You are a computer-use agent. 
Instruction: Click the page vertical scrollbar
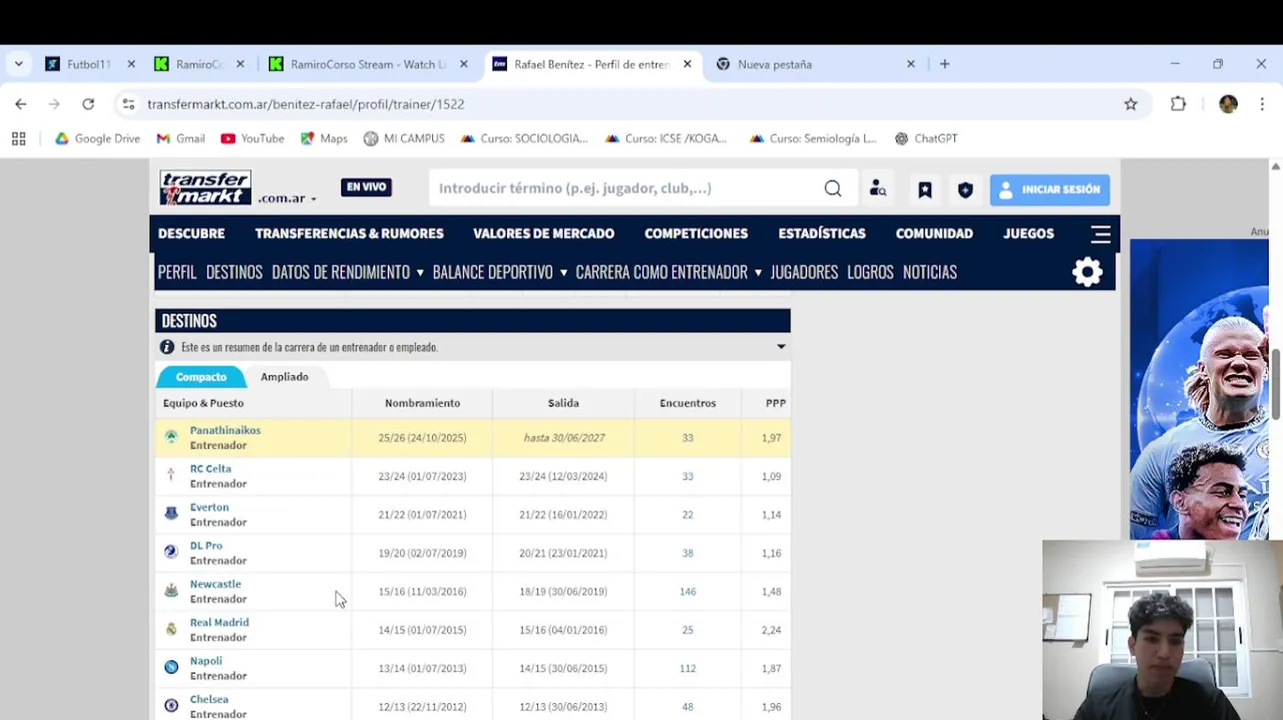tap(1275, 385)
